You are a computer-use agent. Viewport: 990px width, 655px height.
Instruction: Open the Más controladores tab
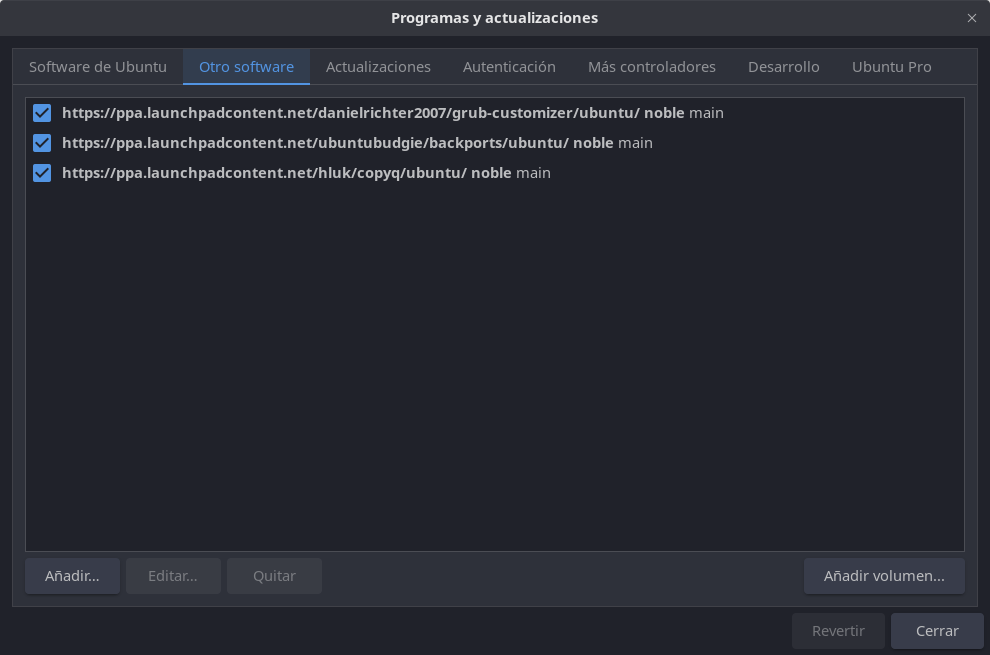pyautogui.click(x=652, y=67)
